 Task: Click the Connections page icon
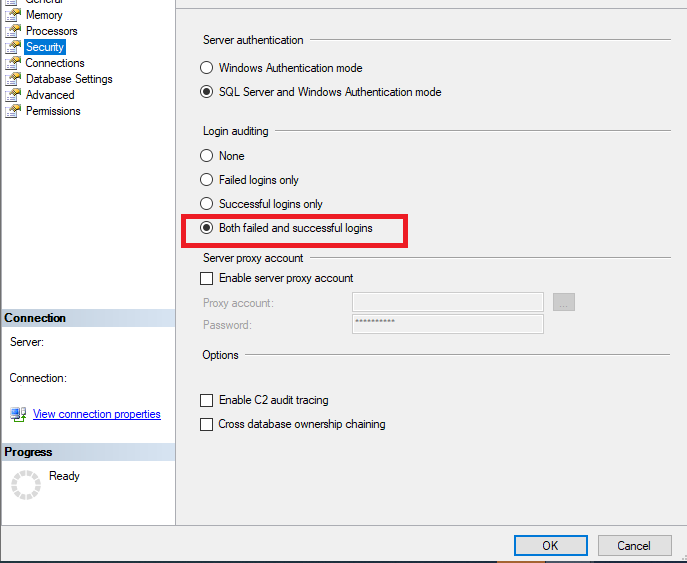[x=13, y=63]
